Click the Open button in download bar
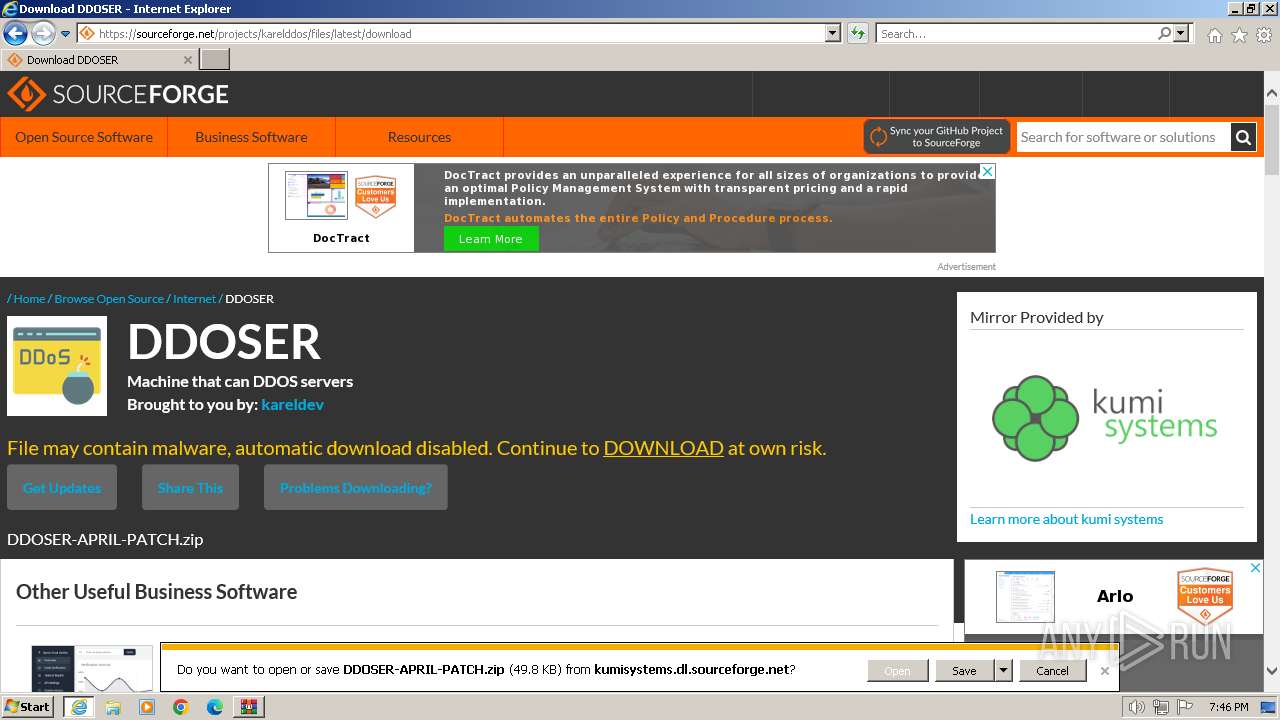1280x720 pixels. pos(897,671)
